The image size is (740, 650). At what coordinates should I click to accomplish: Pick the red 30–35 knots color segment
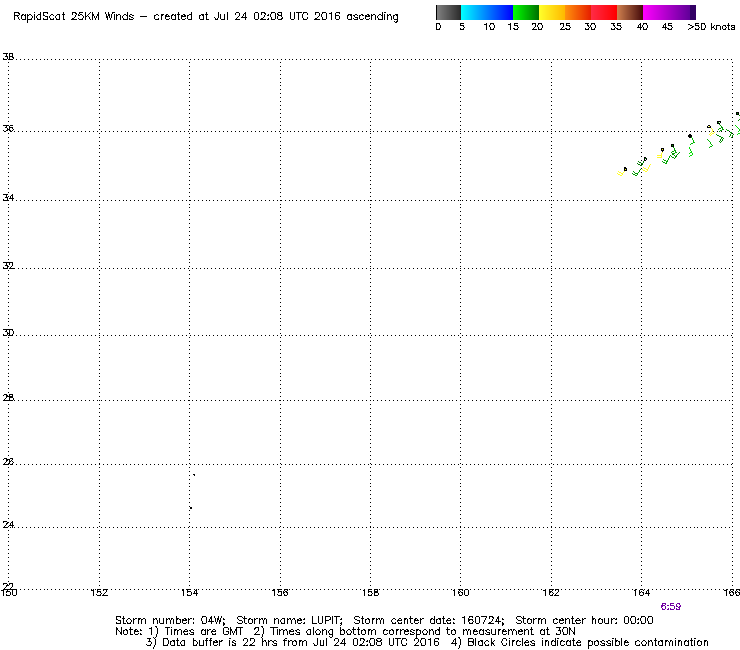point(604,12)
